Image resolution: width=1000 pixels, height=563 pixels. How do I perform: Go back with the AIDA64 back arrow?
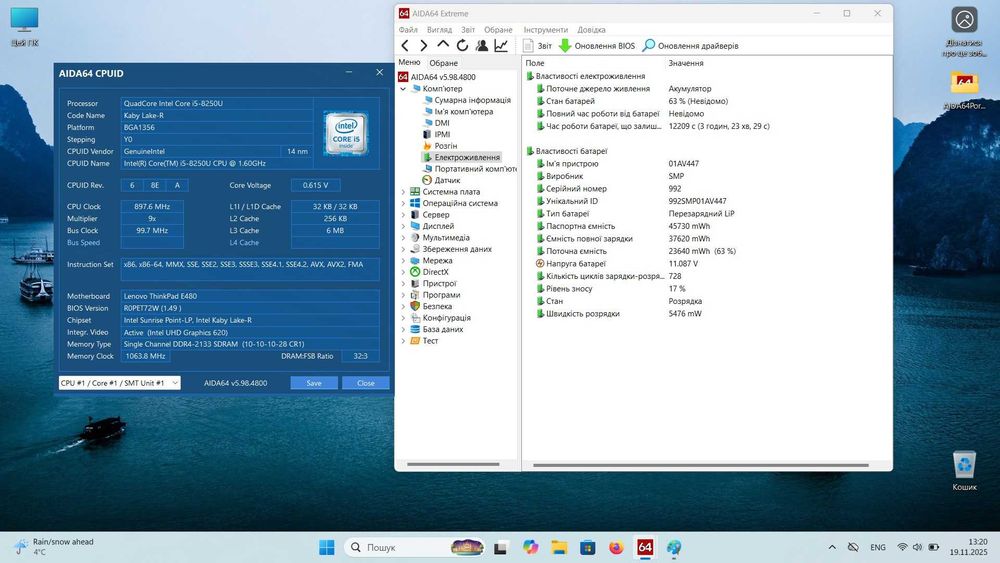tap(405, 45)
